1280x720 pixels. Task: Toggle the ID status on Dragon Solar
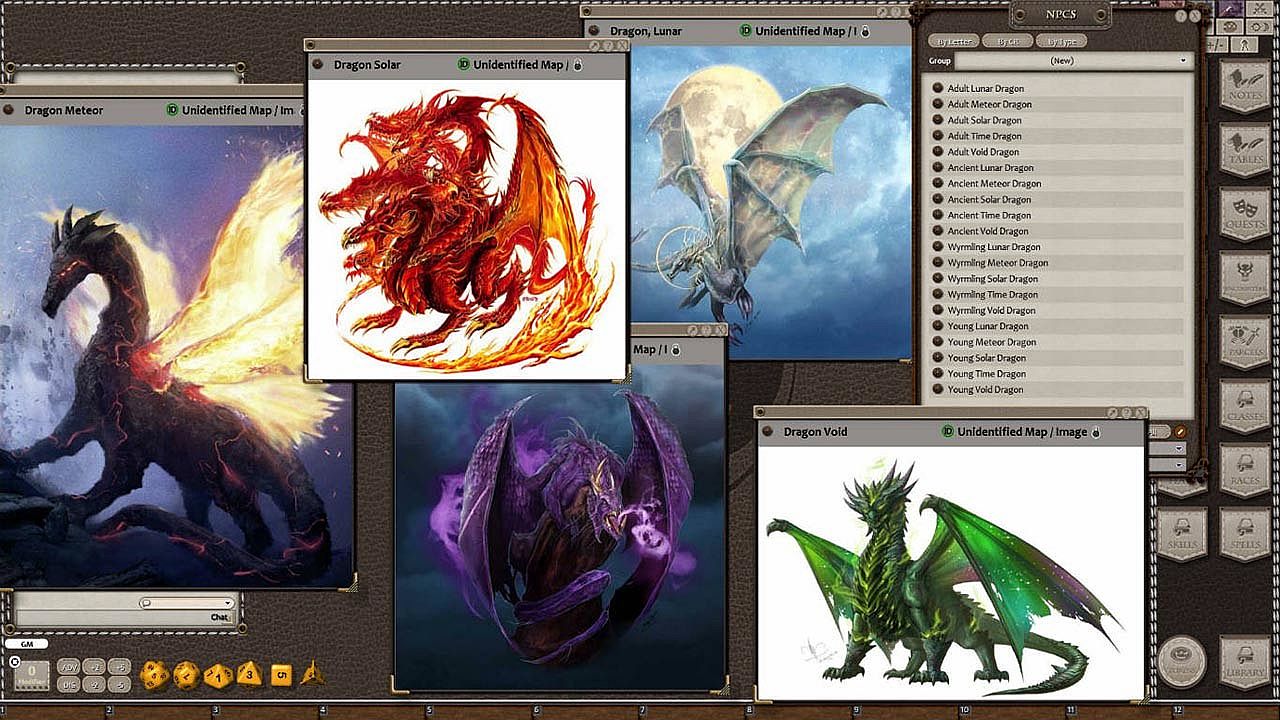pos(463,65)
